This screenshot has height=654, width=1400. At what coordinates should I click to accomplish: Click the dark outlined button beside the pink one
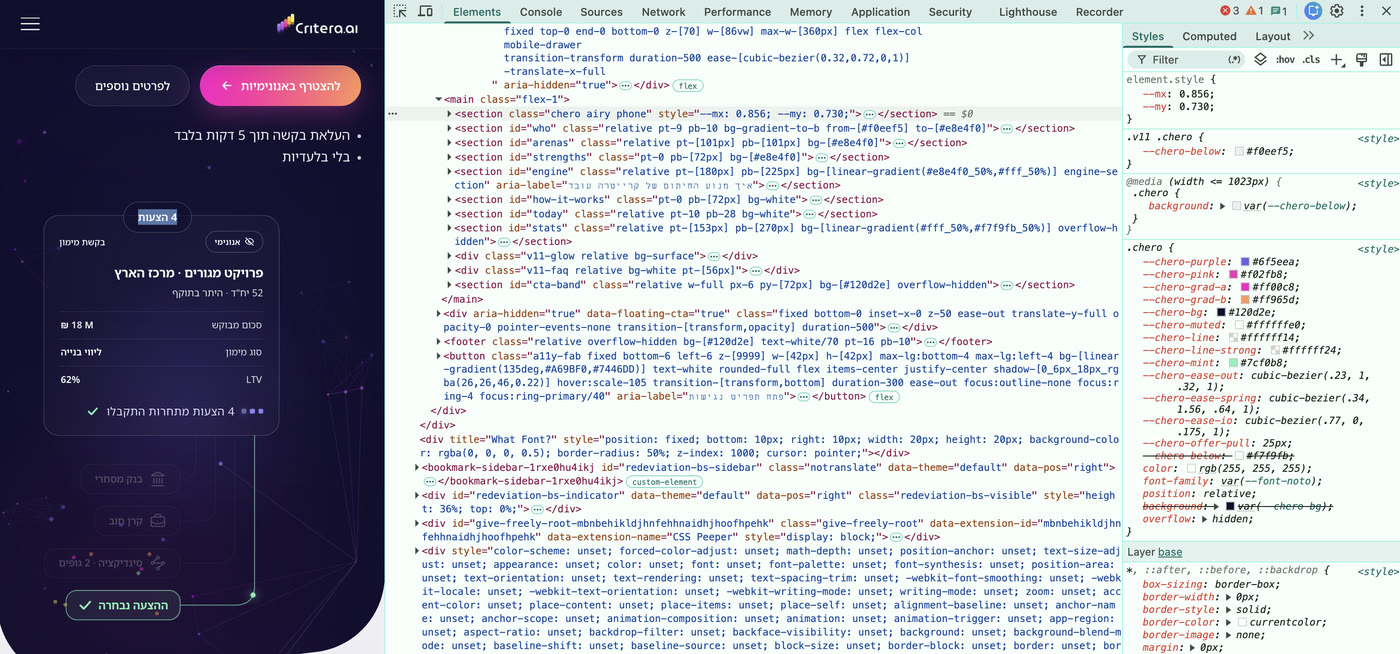pos(132,86)
